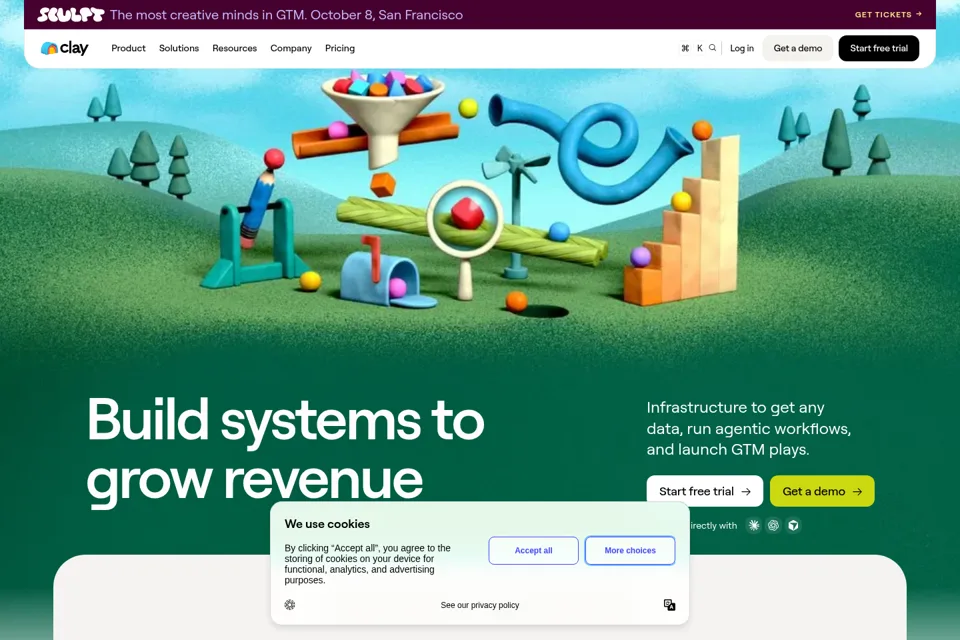The height and width of the screenshot is (640, 960).
Task: Open More choices for cookies
Action: point(630,551)
